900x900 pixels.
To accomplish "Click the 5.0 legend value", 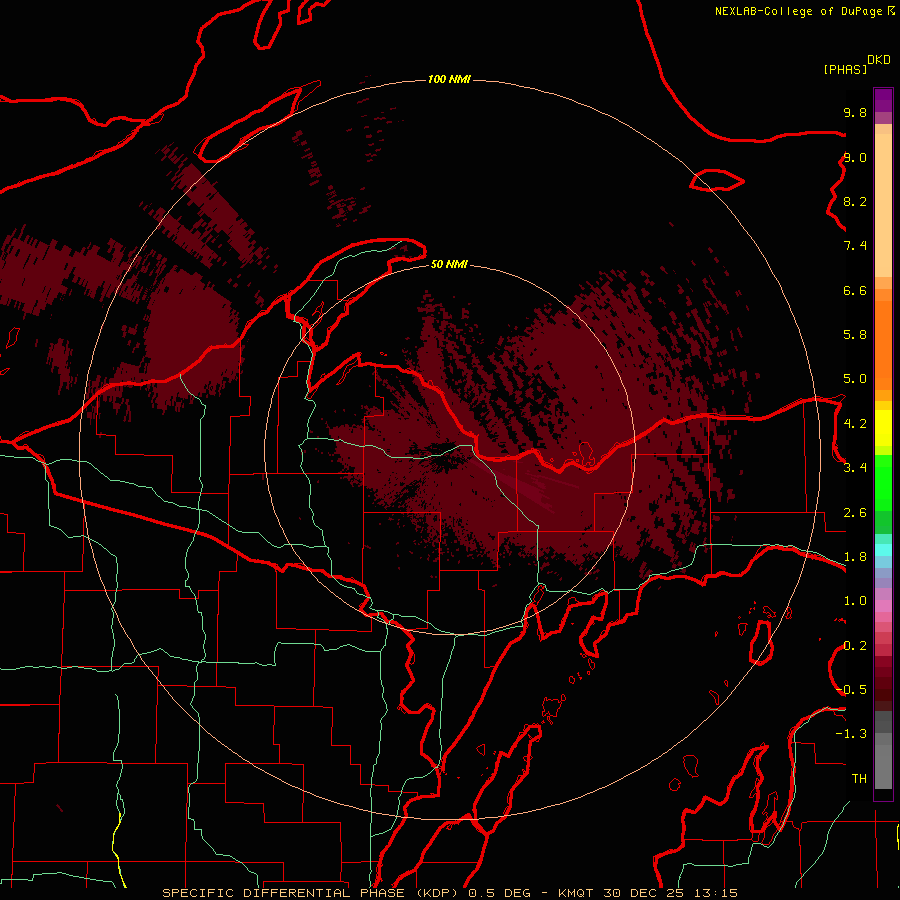I will point(855,379).
